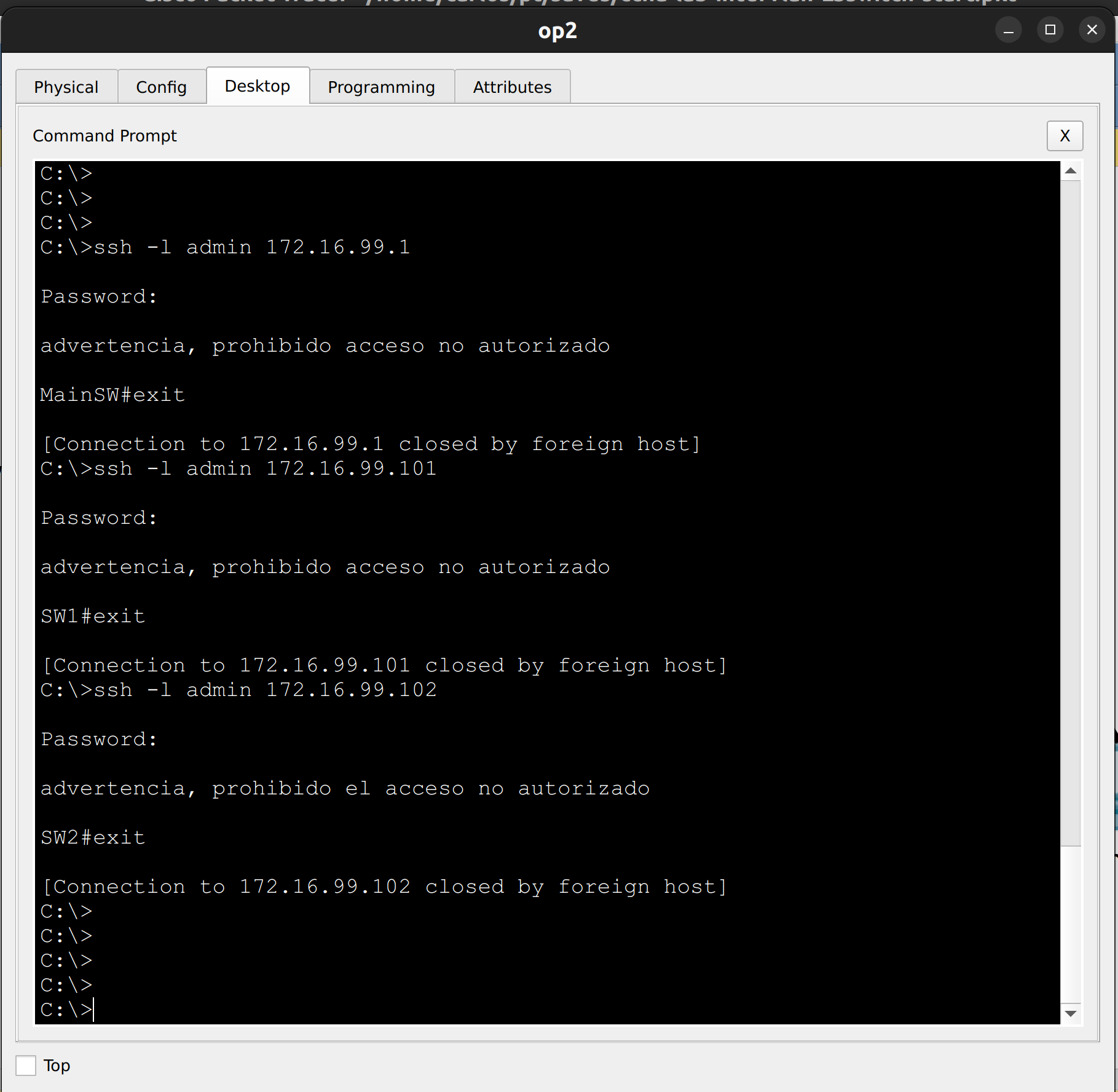The height and width of the screenshot is (1092, 1118).
Task: Click the terminal scrollbar down arrow
Action: (1070, 1013)
